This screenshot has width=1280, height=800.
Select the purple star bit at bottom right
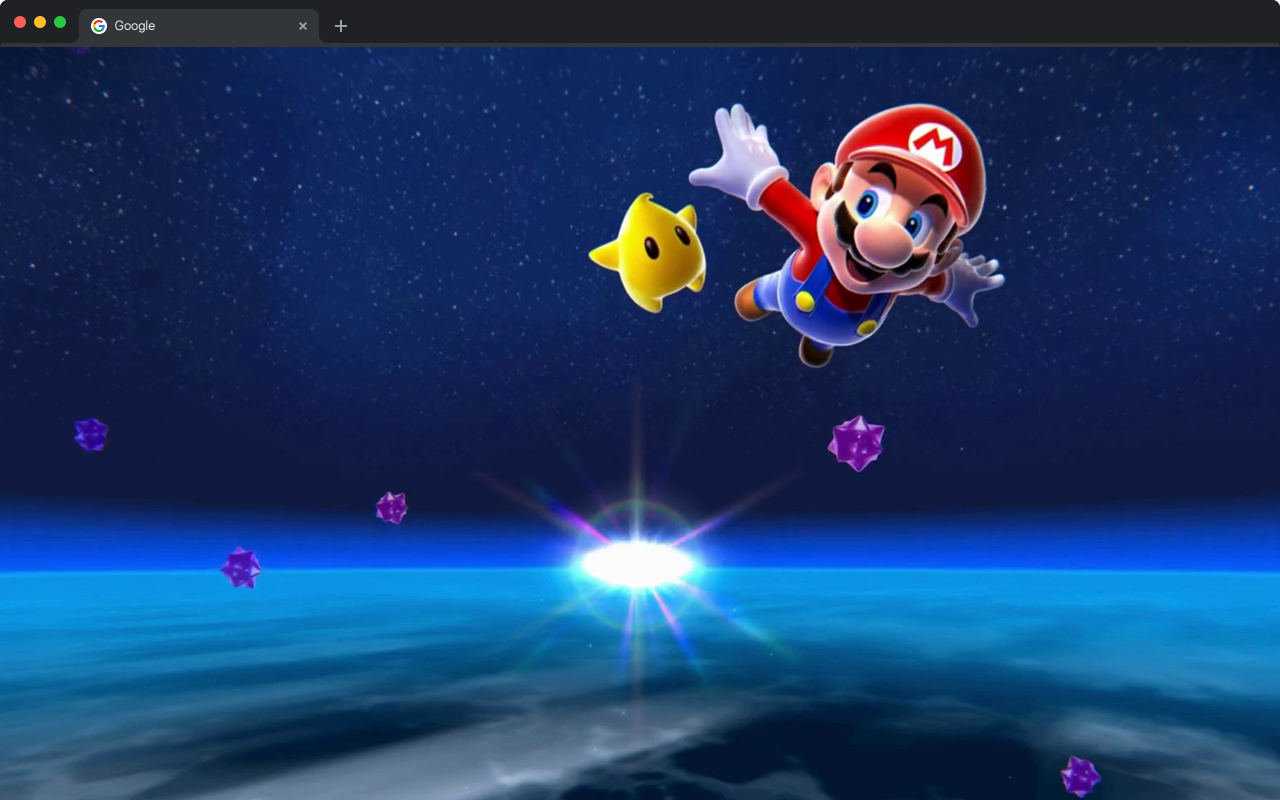pos(1080,775)
